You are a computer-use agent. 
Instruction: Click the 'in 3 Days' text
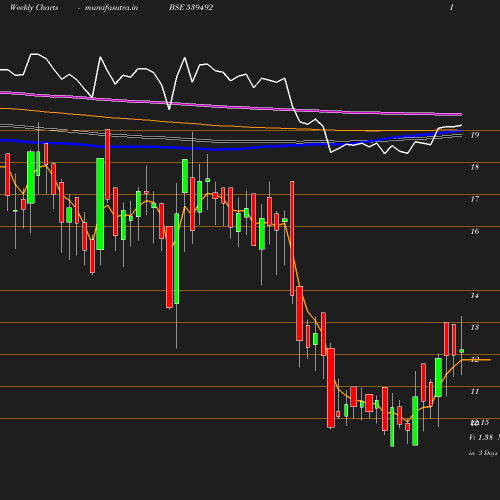coord(483,453)
